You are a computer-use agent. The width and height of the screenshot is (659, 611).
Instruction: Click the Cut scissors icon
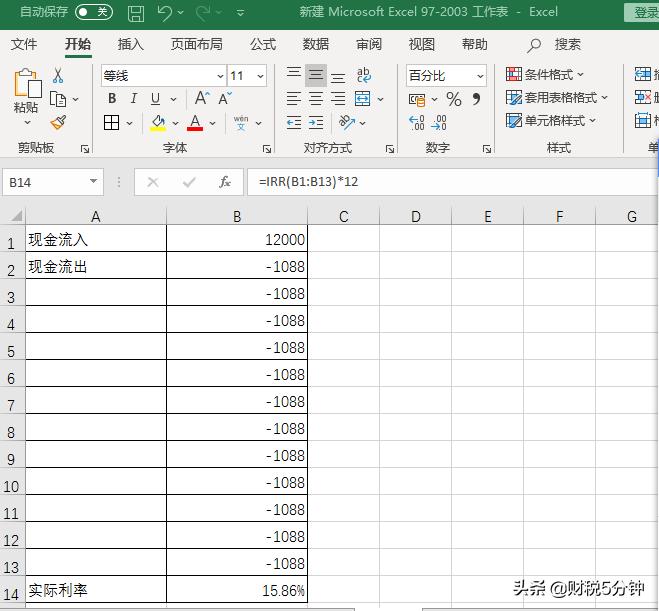pyautogui.click(x=58, y=76)
